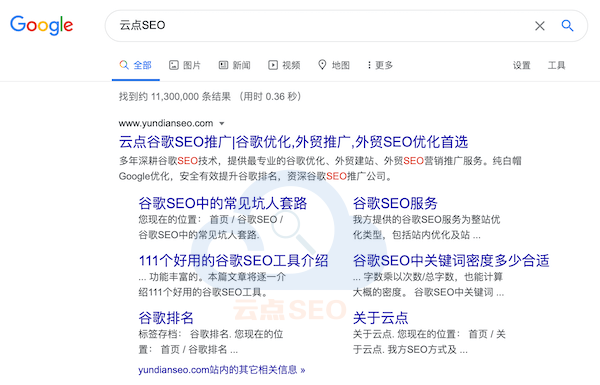Click the Google logo
600x385 pixels.
point(41,25)
